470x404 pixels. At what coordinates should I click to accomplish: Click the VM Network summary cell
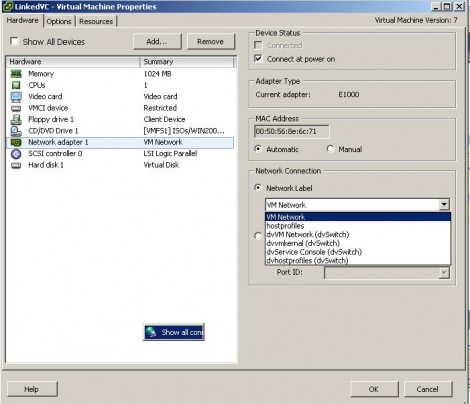click(163, 142)
